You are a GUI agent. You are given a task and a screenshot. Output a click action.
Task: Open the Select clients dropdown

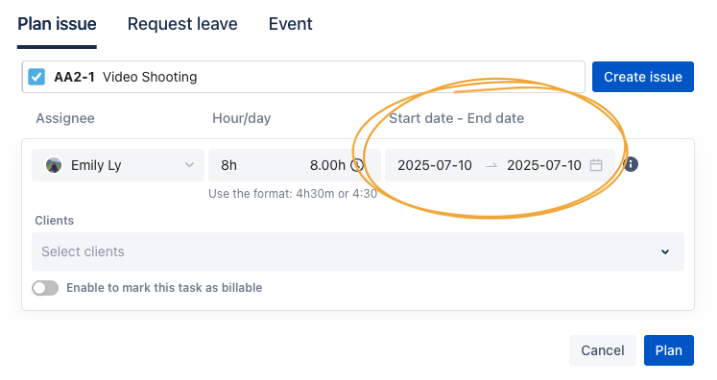click(358, 252)
